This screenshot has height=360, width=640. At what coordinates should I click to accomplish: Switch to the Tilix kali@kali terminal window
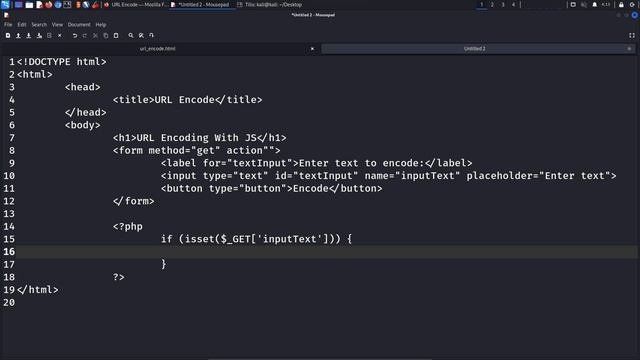pos(270,4)
